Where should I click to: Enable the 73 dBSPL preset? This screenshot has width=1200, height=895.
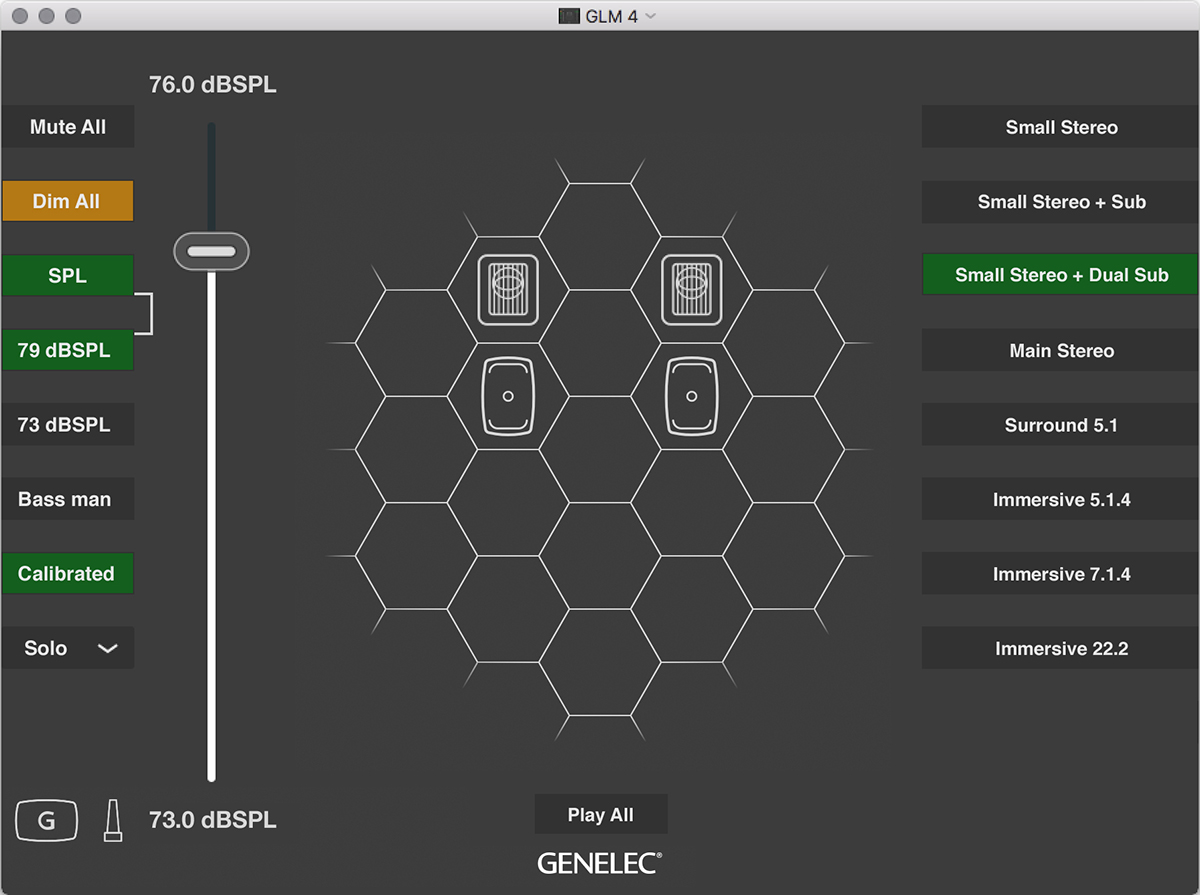tap(67, 425)
